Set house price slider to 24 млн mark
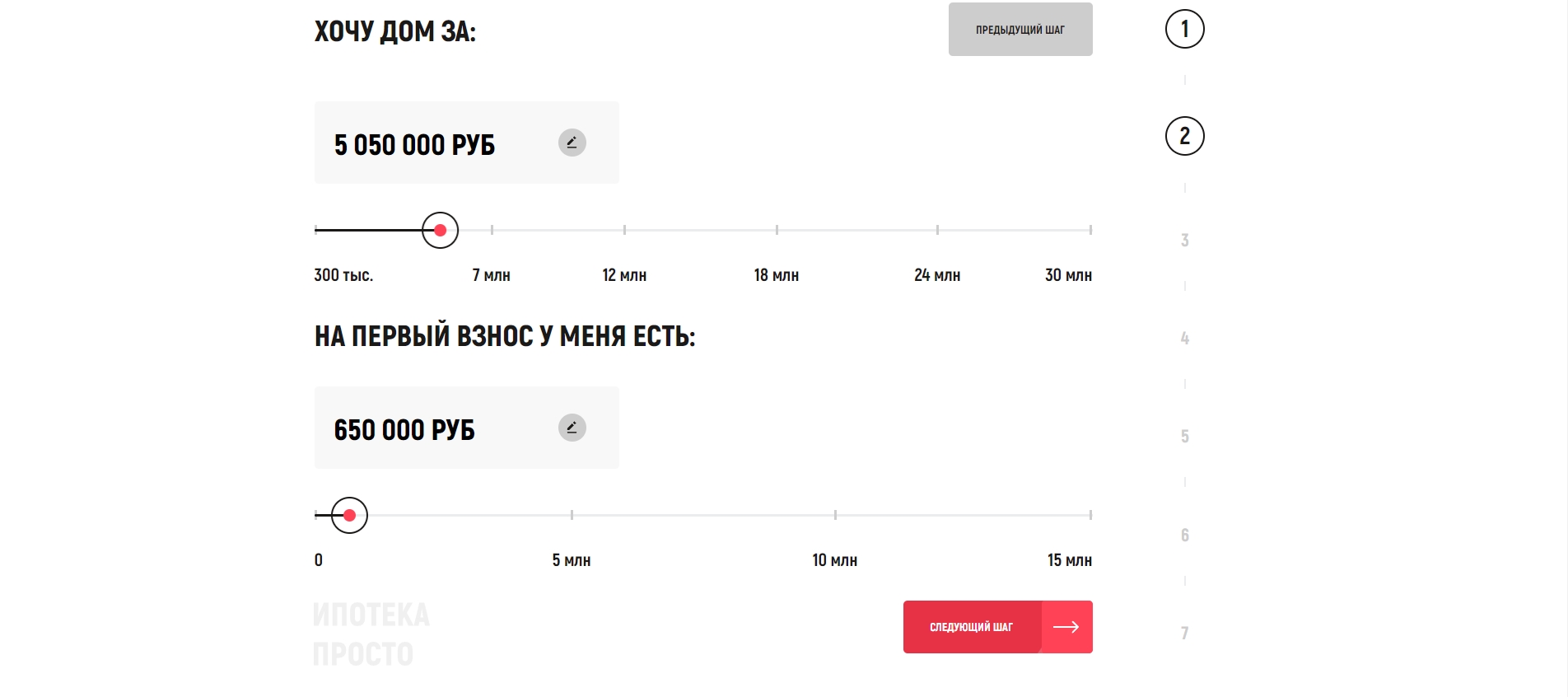The width and height of the screenshot is (1568, 697). [937, 230]
